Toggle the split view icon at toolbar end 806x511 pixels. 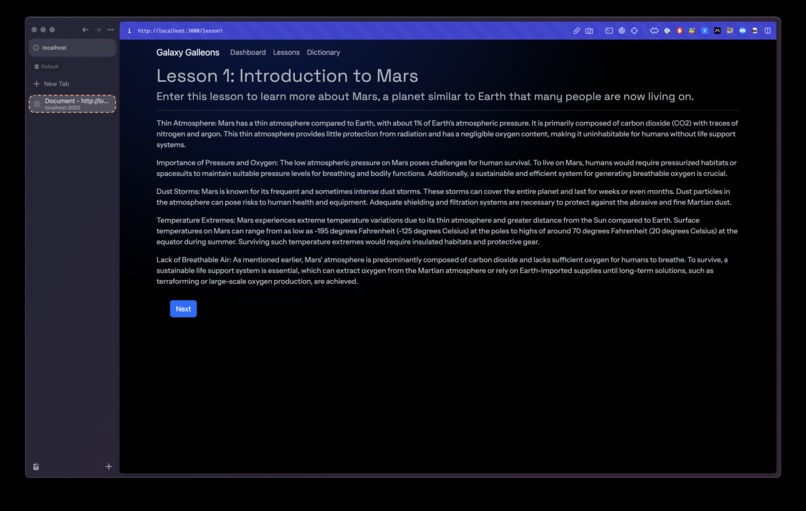tap(767, 31)
